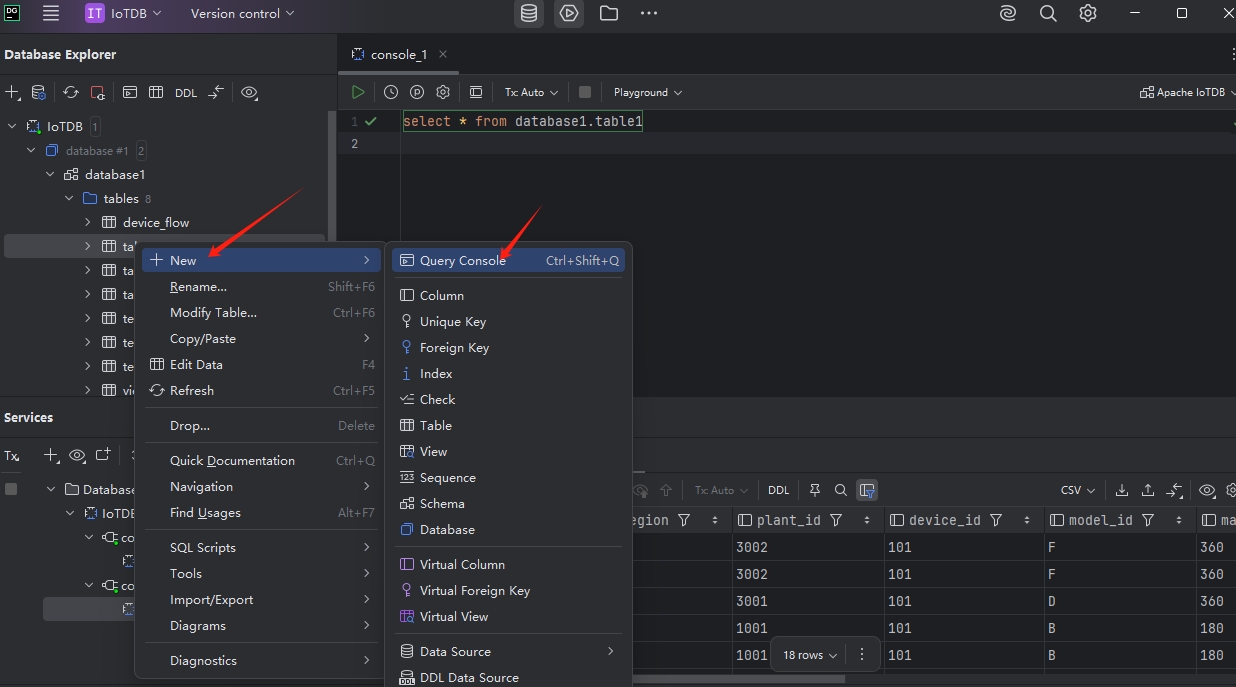Screen dimensions: 1236x687
Task: Collapse the database1 tree node
Action: tap(50, 174)
